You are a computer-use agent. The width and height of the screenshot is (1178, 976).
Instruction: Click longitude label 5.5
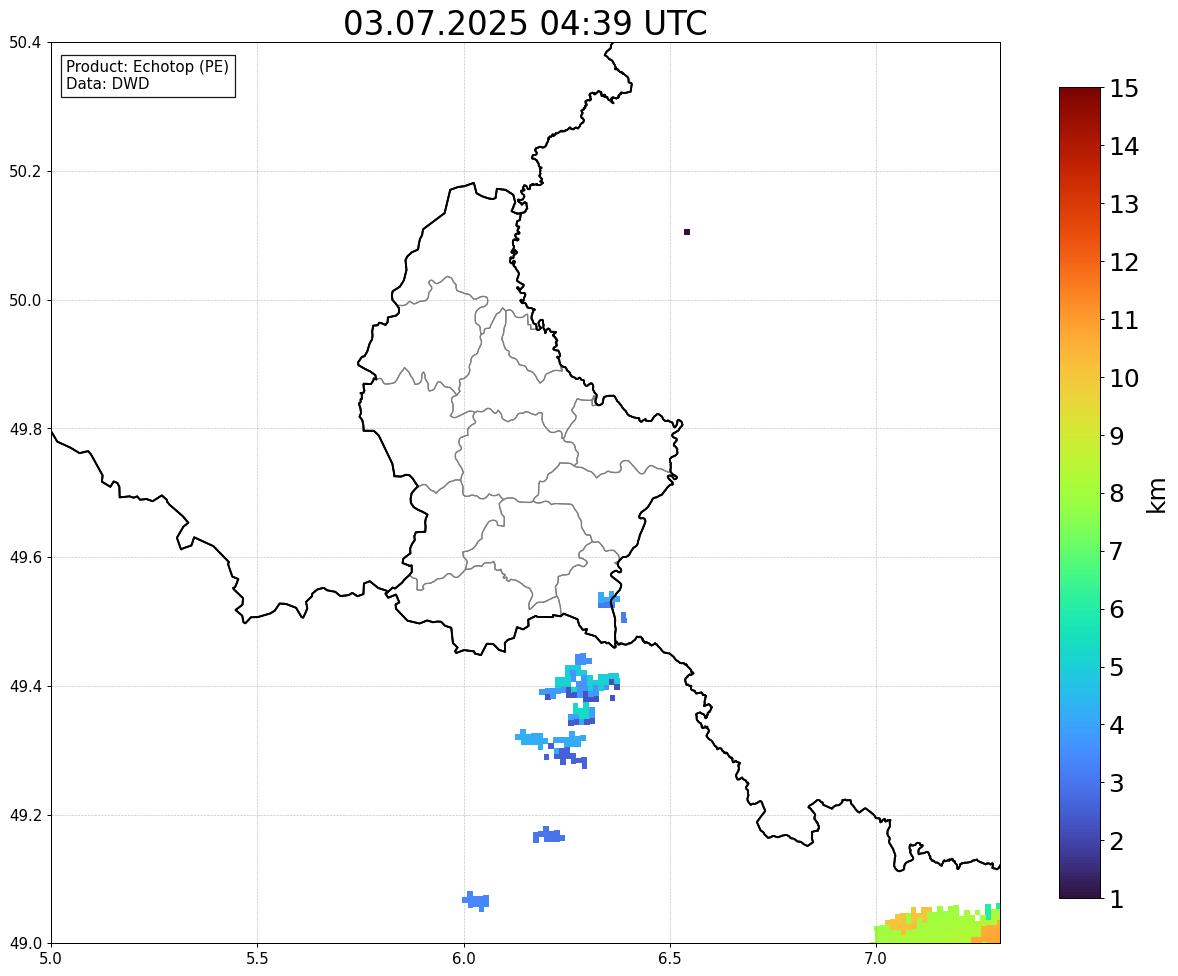(257, 959)
